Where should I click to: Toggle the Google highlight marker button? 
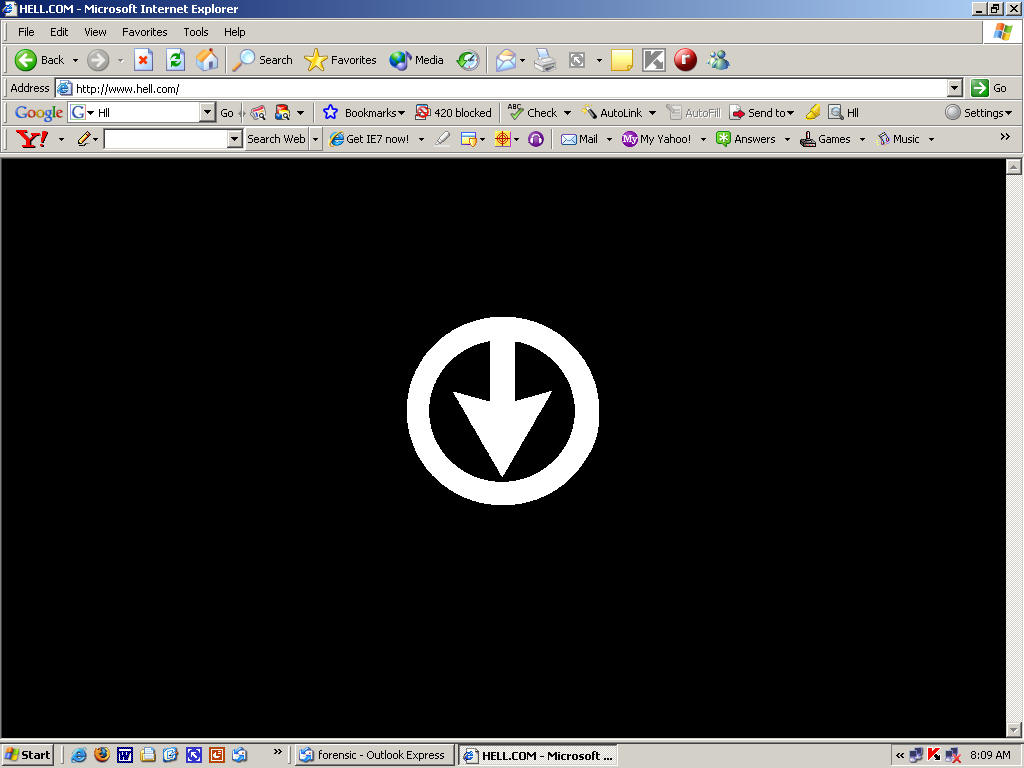[x=813, y=113]
